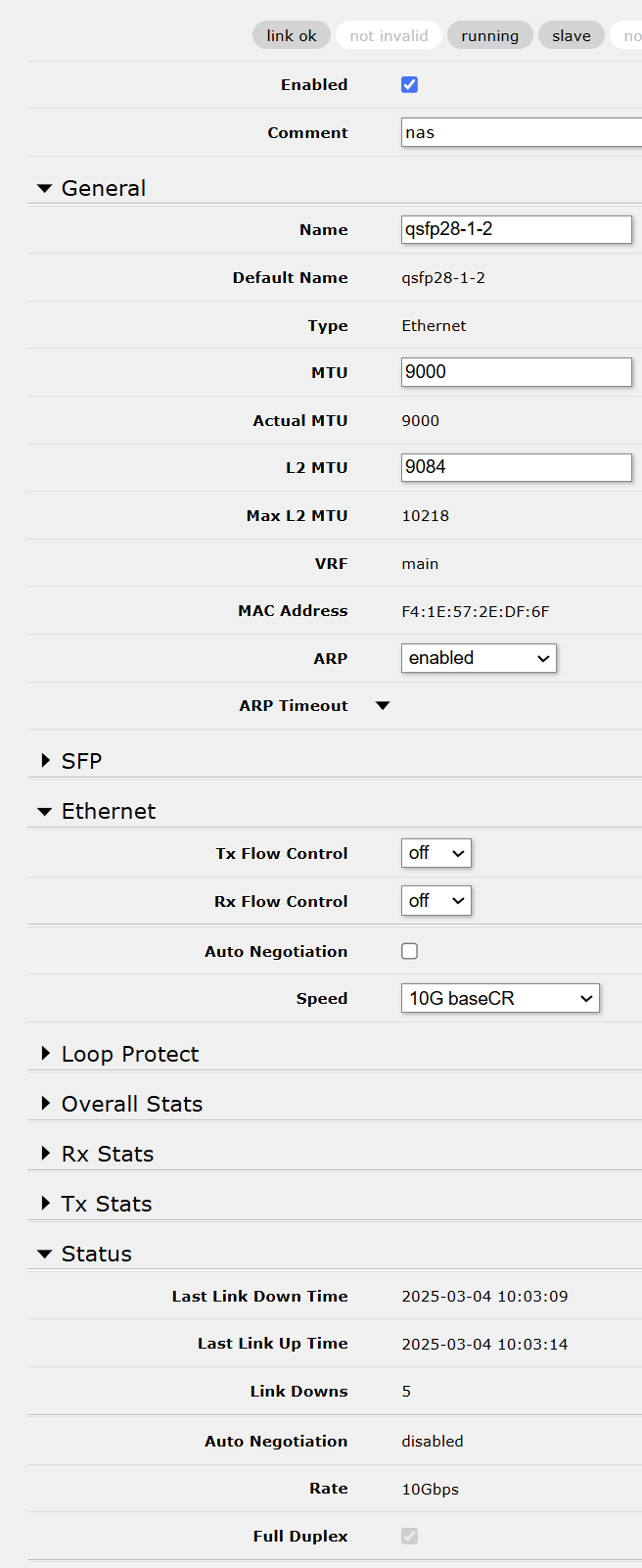Toggle the Enabled checkbox
Screen dimensions: 642x1568
[x=409, y=84]
